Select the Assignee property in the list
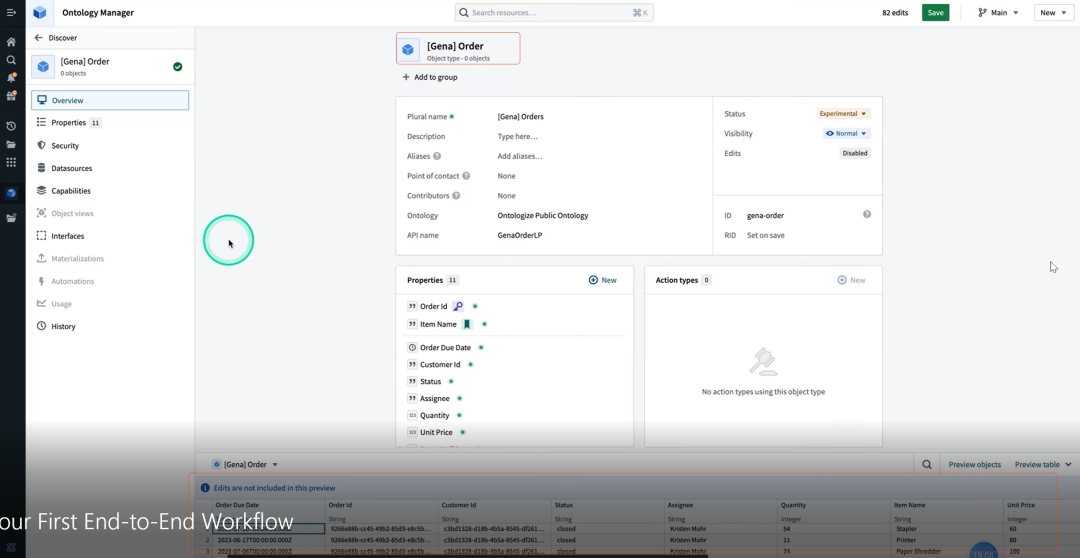The height and width of the screenshot is (558, 1080). click(x=435, y=398)
